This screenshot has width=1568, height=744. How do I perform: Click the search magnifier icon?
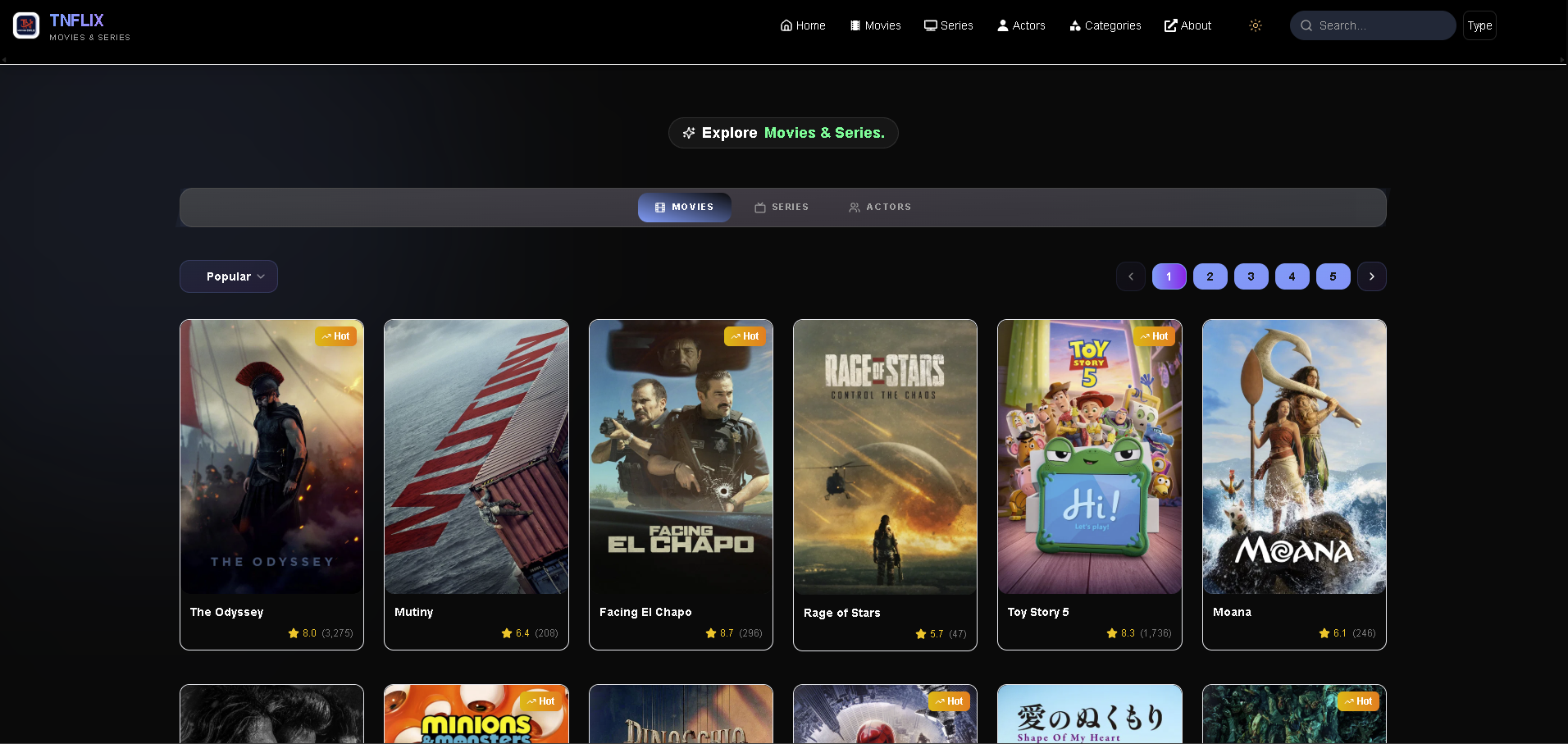[1306, 25]
